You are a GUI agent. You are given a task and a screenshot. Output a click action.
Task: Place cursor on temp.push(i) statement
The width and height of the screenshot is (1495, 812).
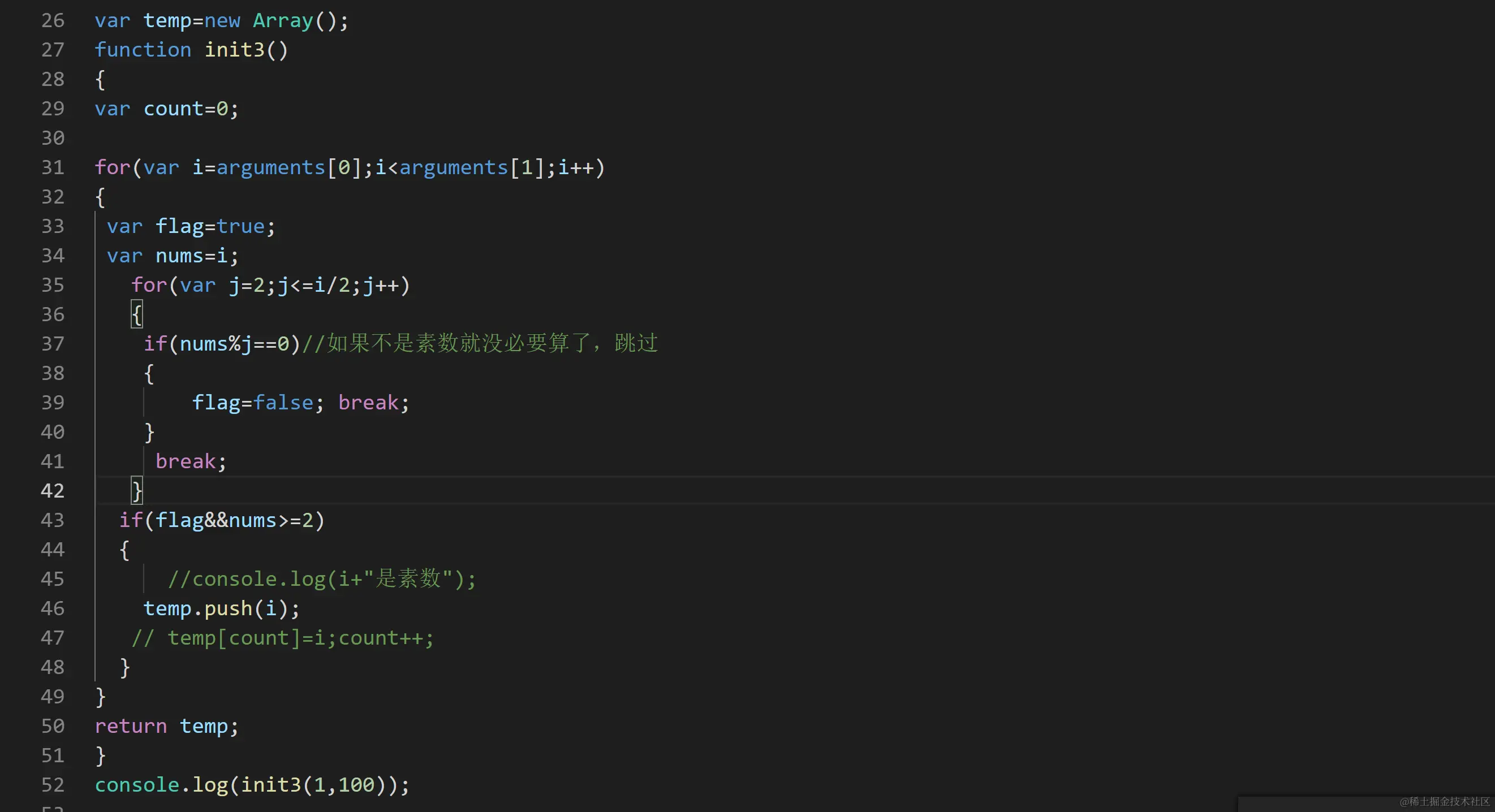pos(221,608)
